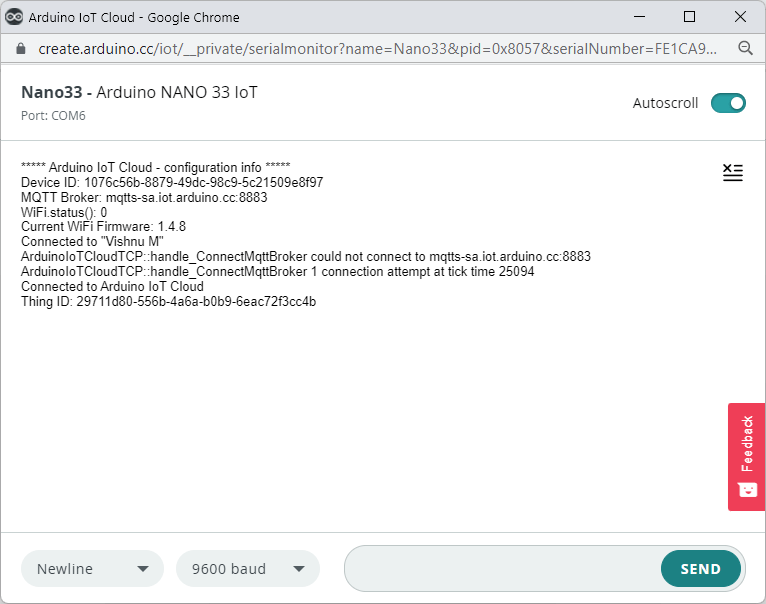Viewport: 766px width, 604px height.
Task: Click the Arduino infinity logo in title bar
Action: pos(14,17)
